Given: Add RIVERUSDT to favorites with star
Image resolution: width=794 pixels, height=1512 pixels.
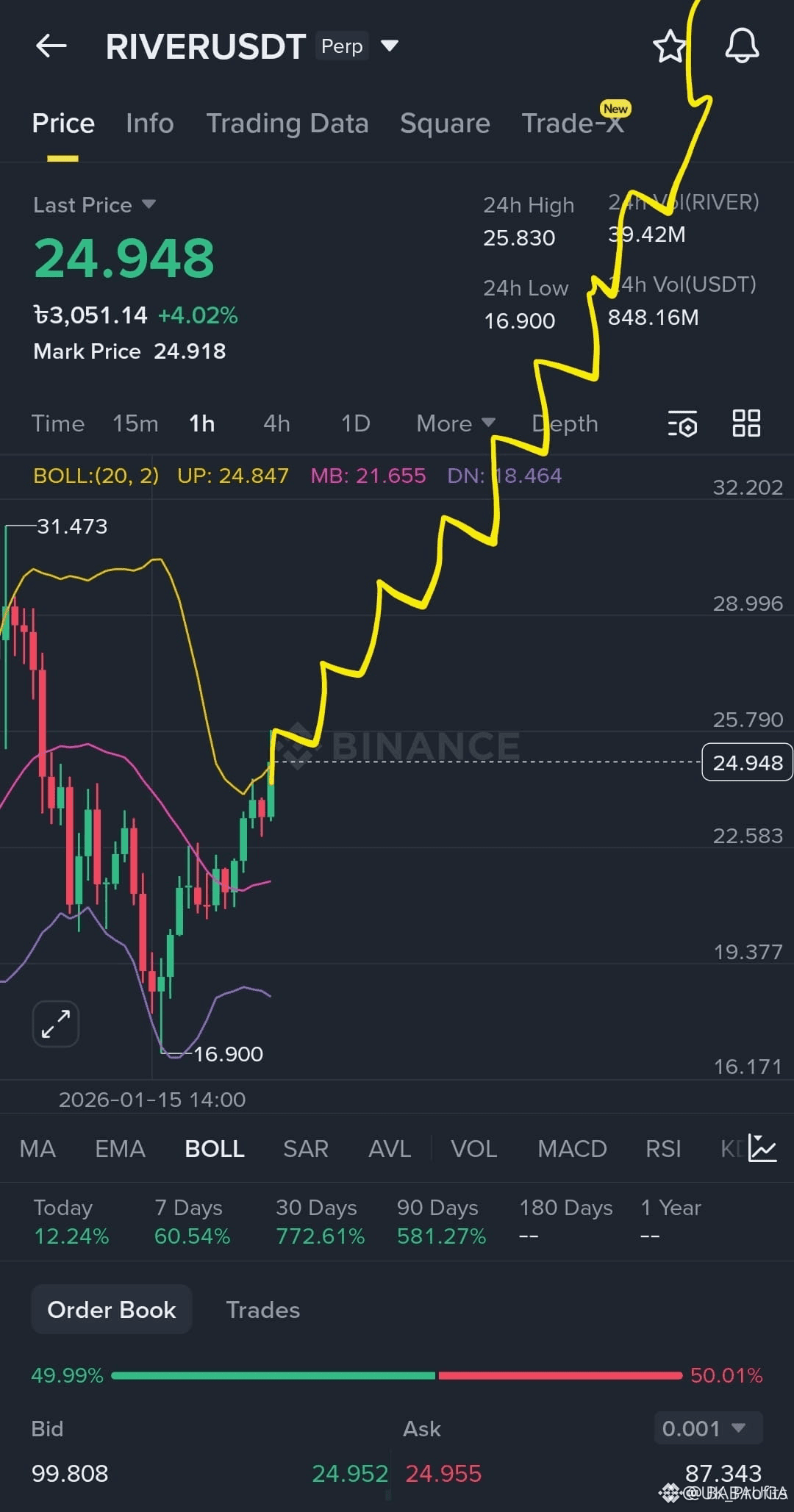Looking at the screenshot, I should pos(669,46).
